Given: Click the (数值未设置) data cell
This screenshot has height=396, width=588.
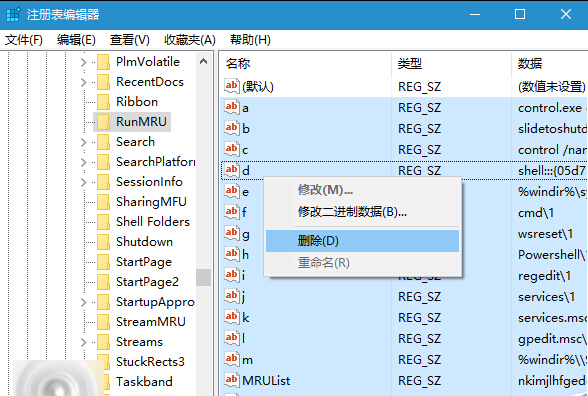Looking at the screenshot, I should [x=552, y=87].
